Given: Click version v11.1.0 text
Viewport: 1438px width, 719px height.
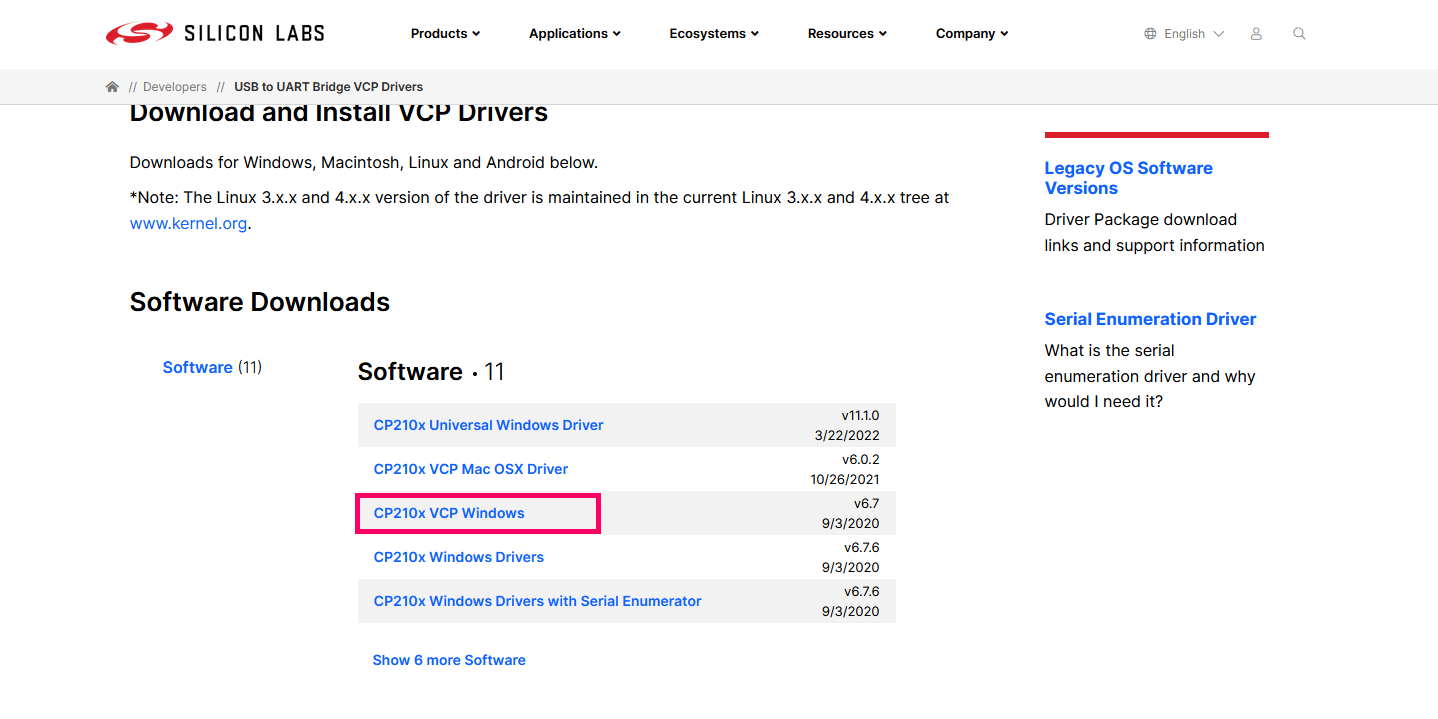Looking at the screenshot, I should (x=860, y=415).
